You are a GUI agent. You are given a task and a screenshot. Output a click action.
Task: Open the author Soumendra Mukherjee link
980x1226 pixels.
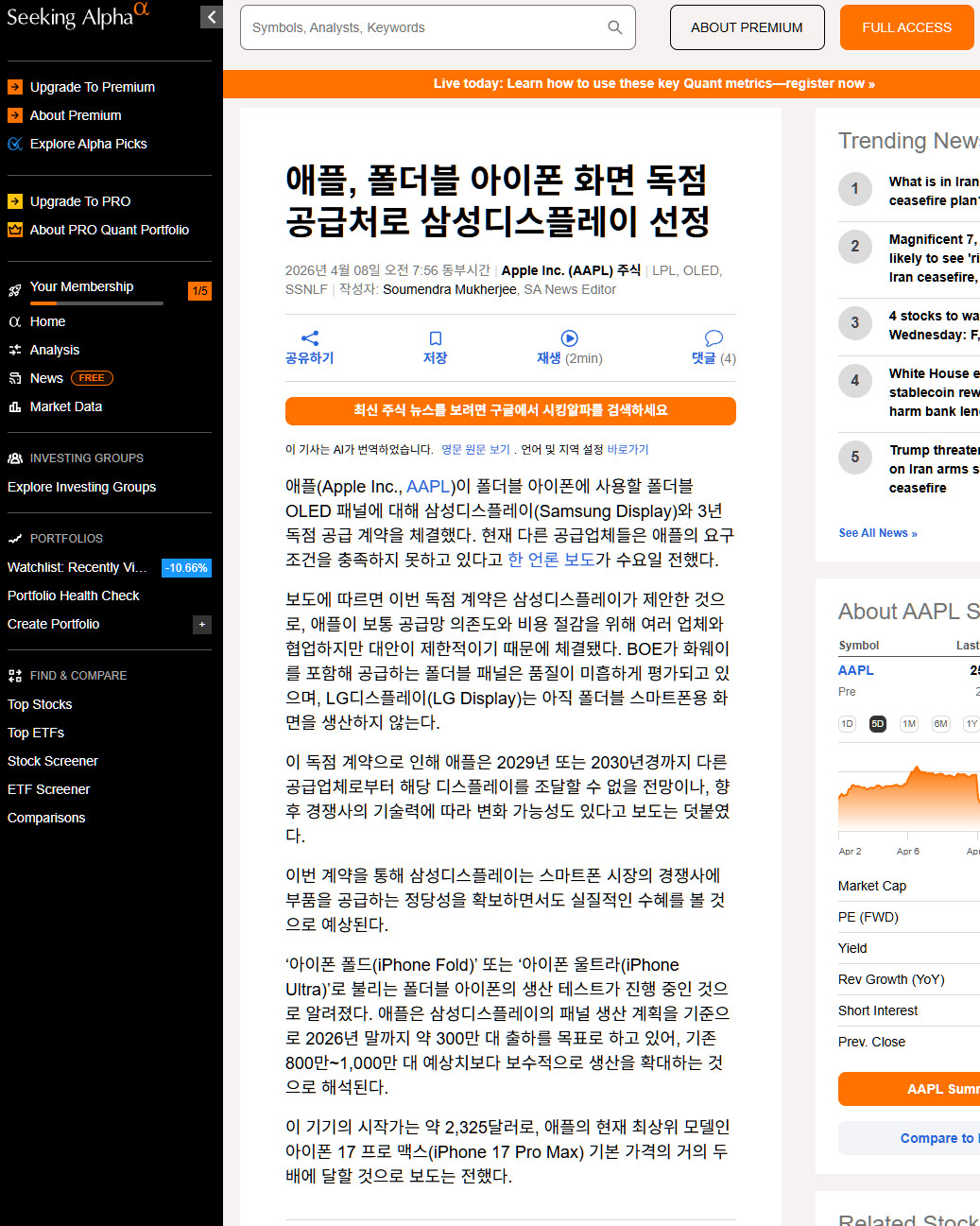point(450,289)
